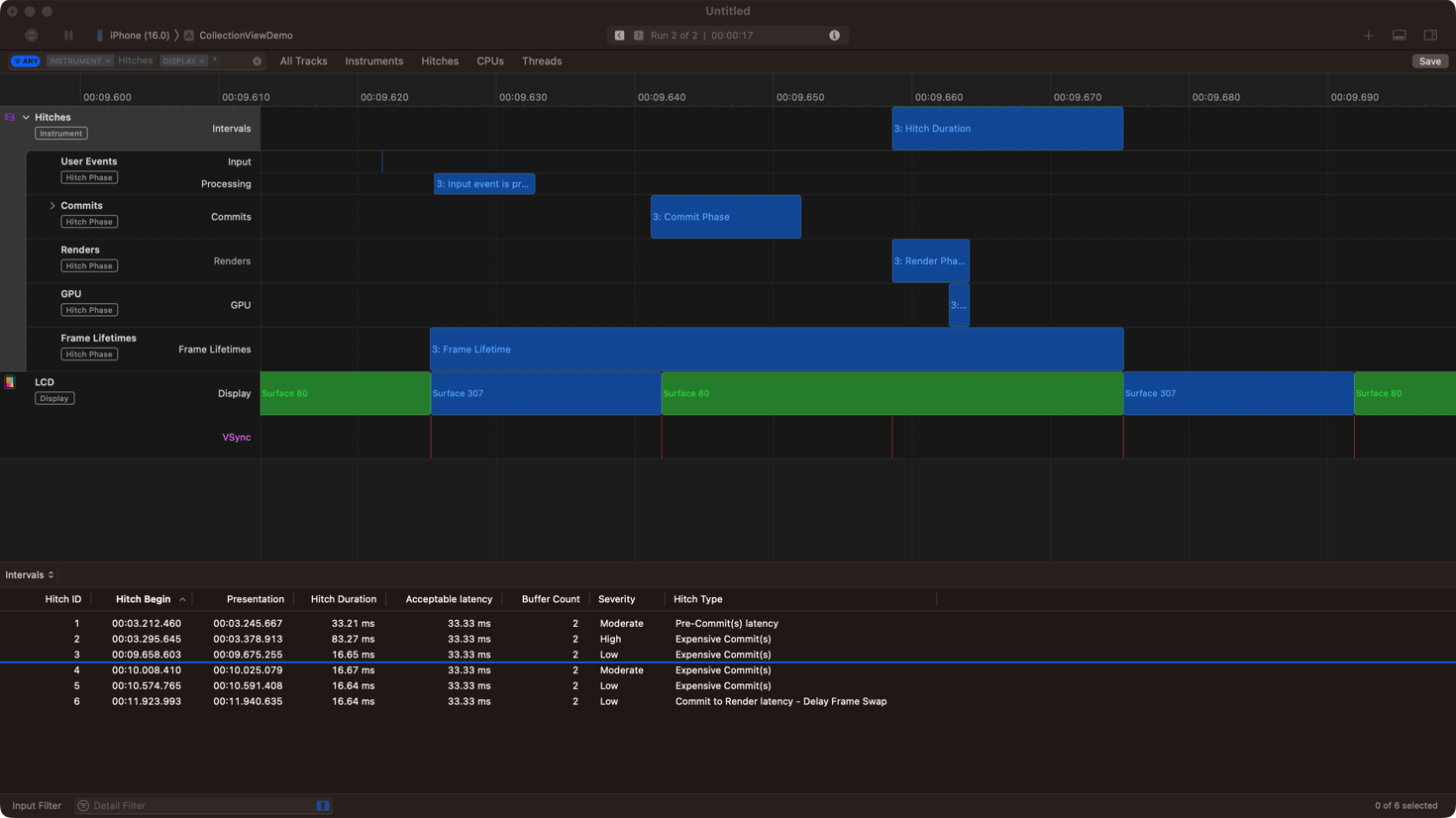Click the Hitches instrument icon
Image resolution: width=1456 pixels, height=818 pixels.
10,117
